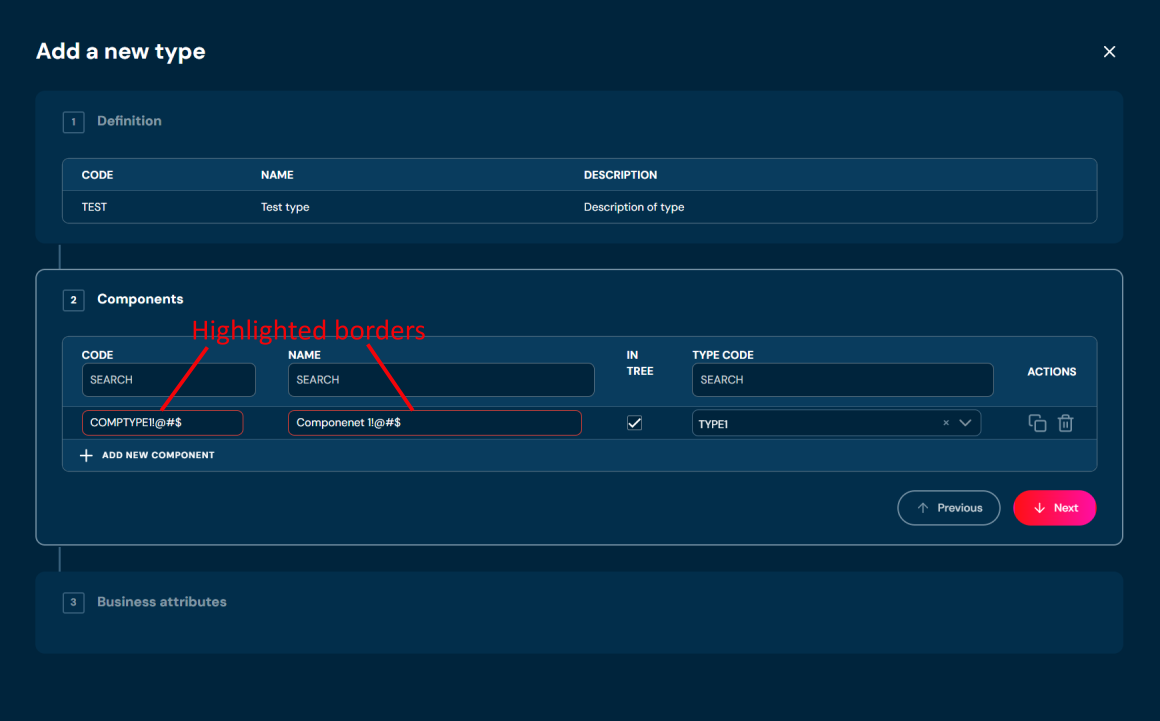The height and width of the screenshot is (721, 1160).
Task: Uncheck the In Tree checkbox
Action: [x=634, y=423]
